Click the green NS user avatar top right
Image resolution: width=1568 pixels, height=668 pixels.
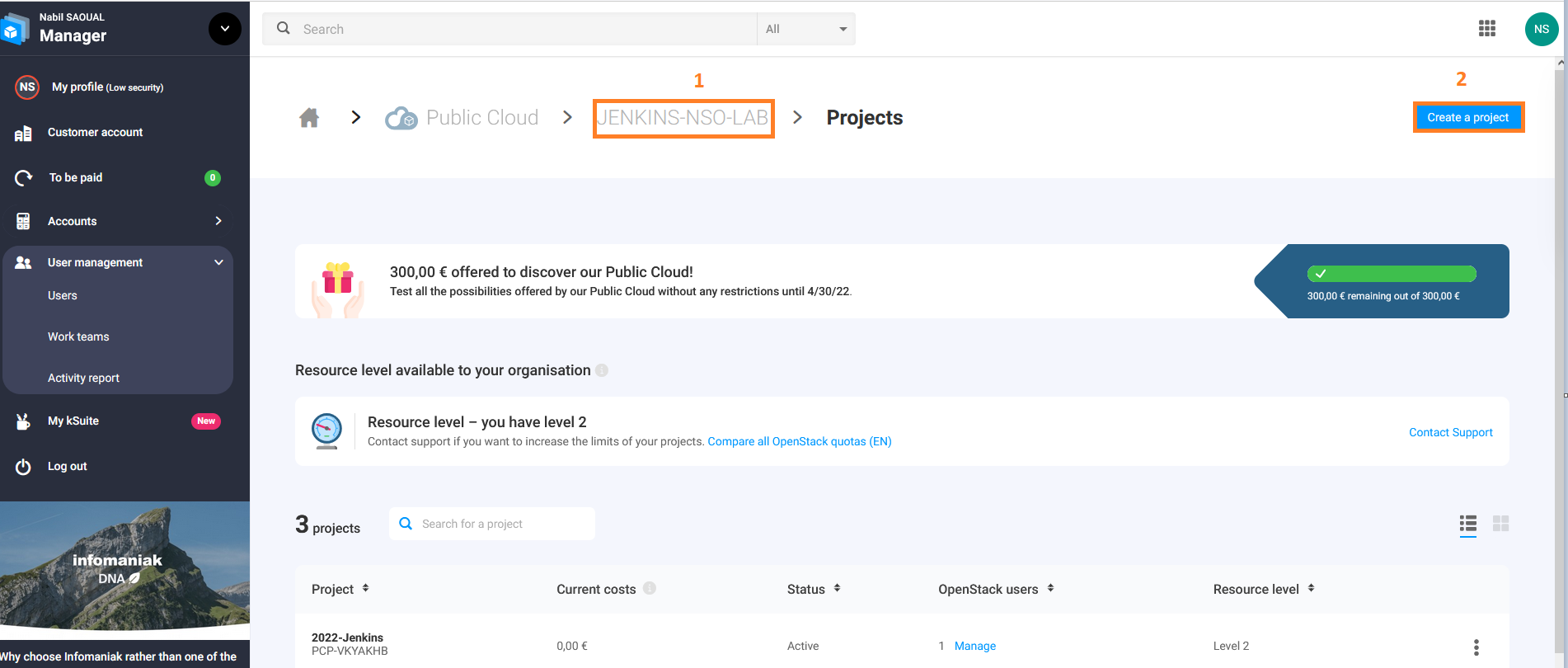(x=1542, y=29)
